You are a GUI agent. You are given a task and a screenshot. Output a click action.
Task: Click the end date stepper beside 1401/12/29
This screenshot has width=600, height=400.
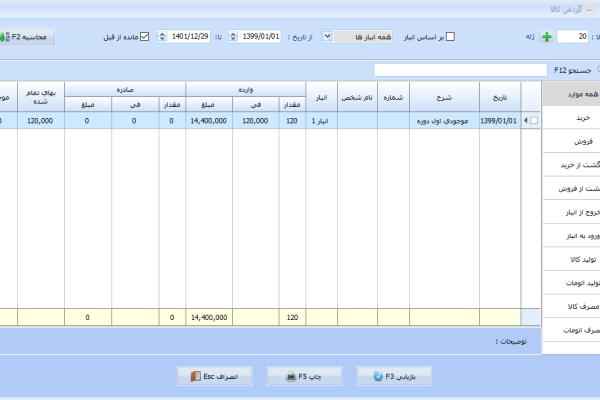click(x=162, y=37)
